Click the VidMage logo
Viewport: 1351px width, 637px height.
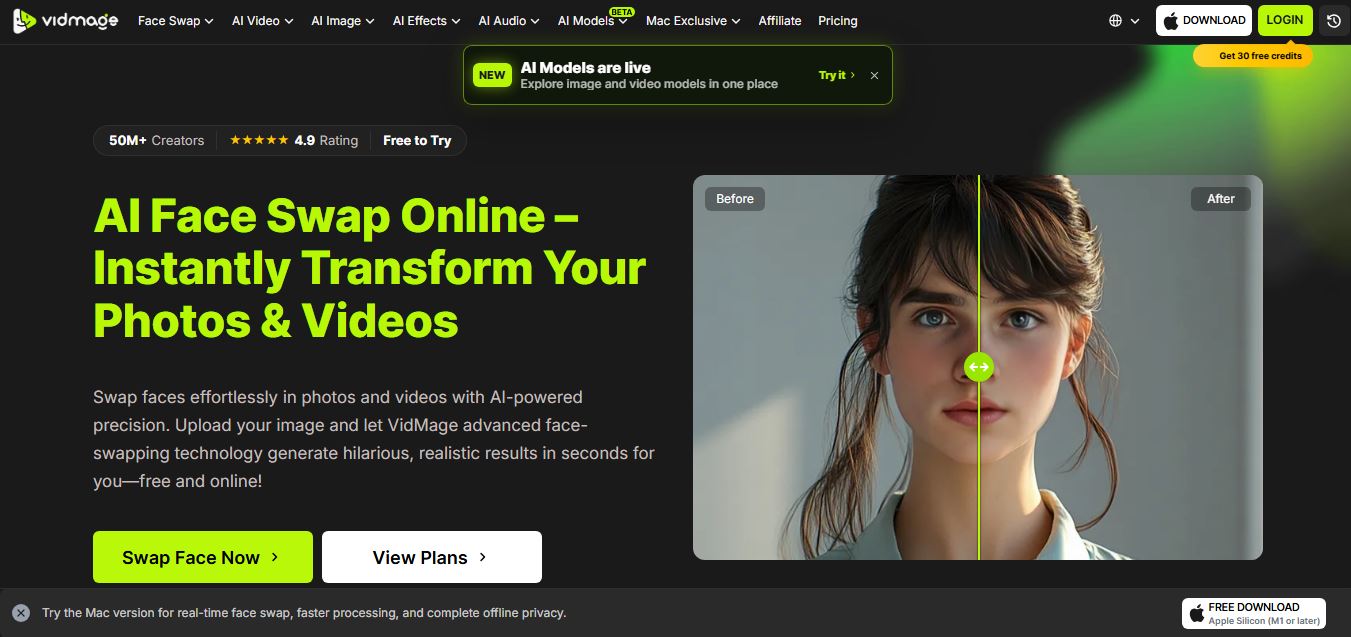65,20
